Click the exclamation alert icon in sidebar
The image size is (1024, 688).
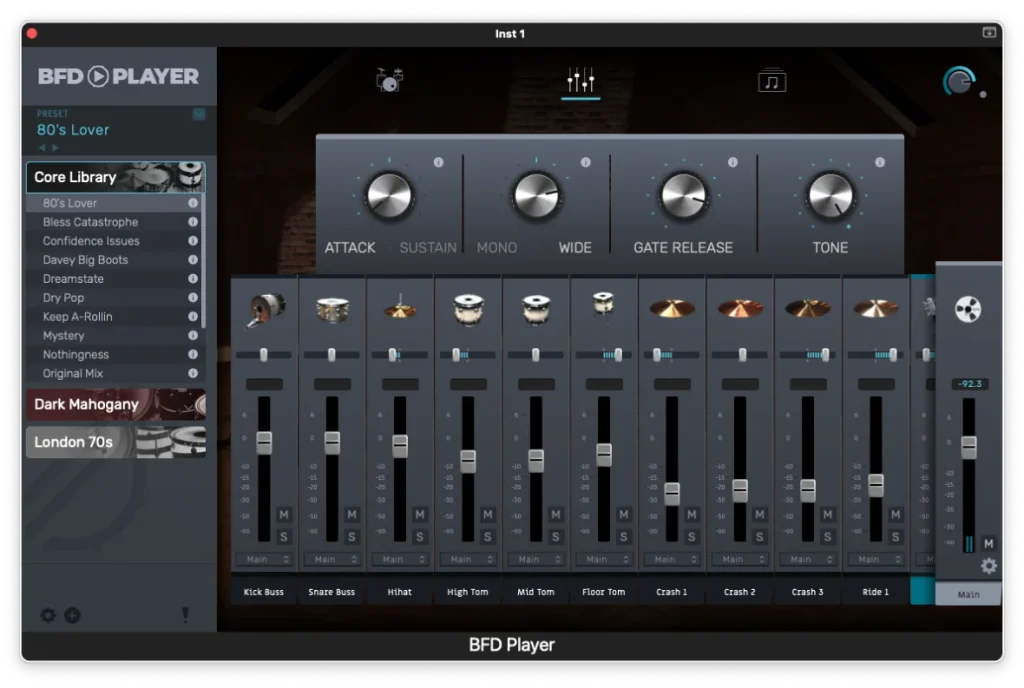pos(185,615)
